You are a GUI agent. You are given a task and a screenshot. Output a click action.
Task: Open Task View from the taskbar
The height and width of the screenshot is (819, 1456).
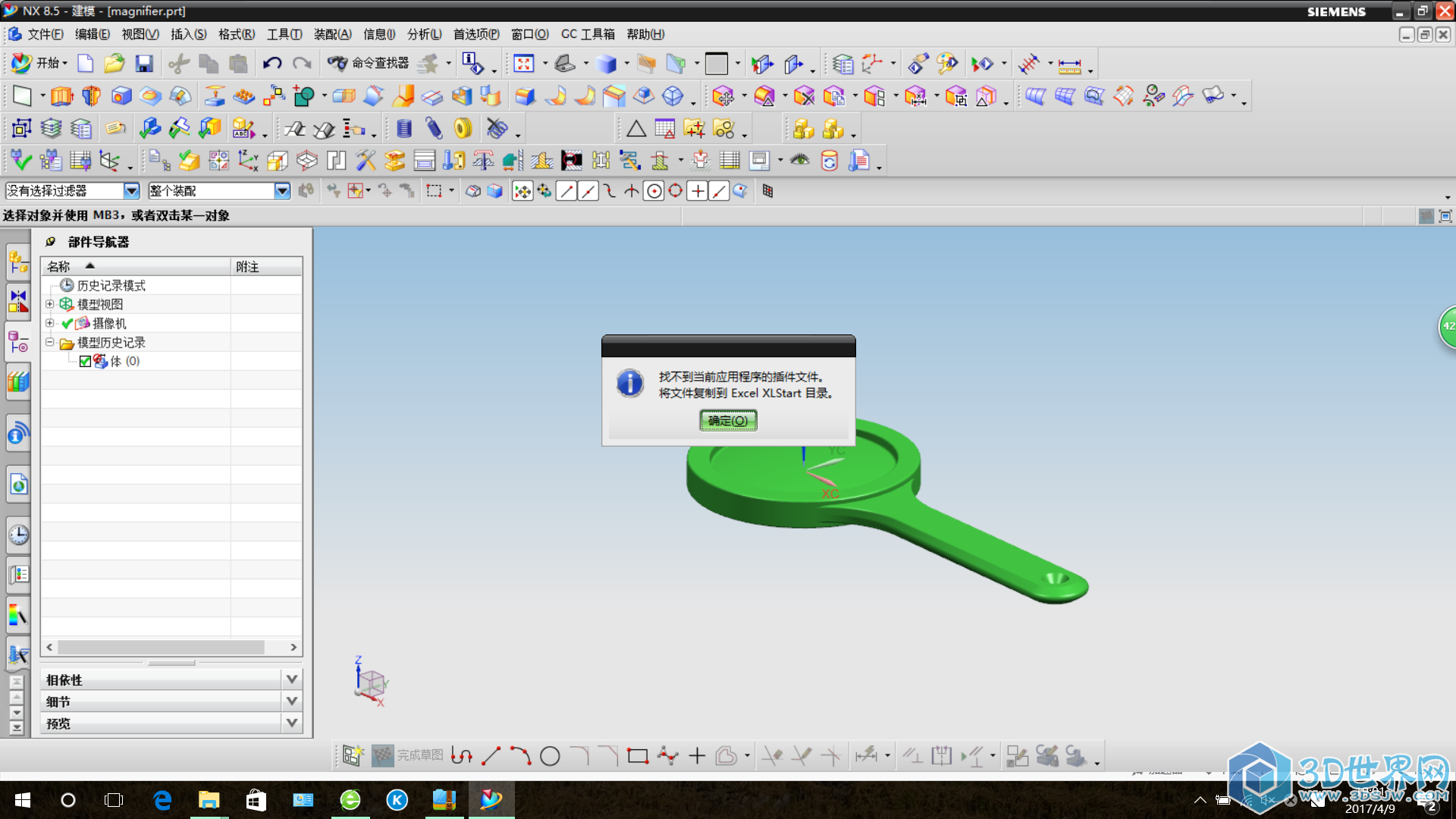click(114, 800)
